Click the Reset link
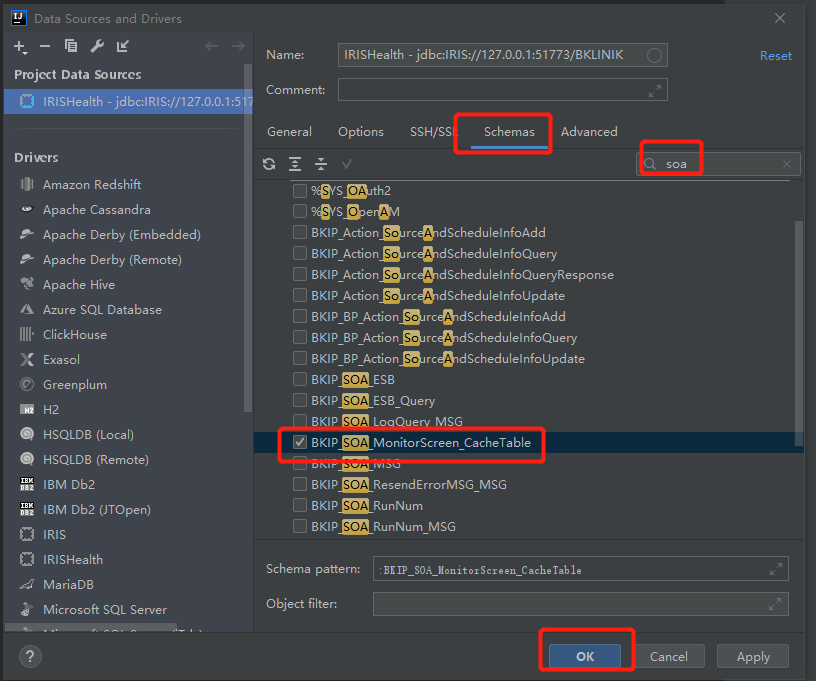The image size is (816, 681). (x=775, y=56)
